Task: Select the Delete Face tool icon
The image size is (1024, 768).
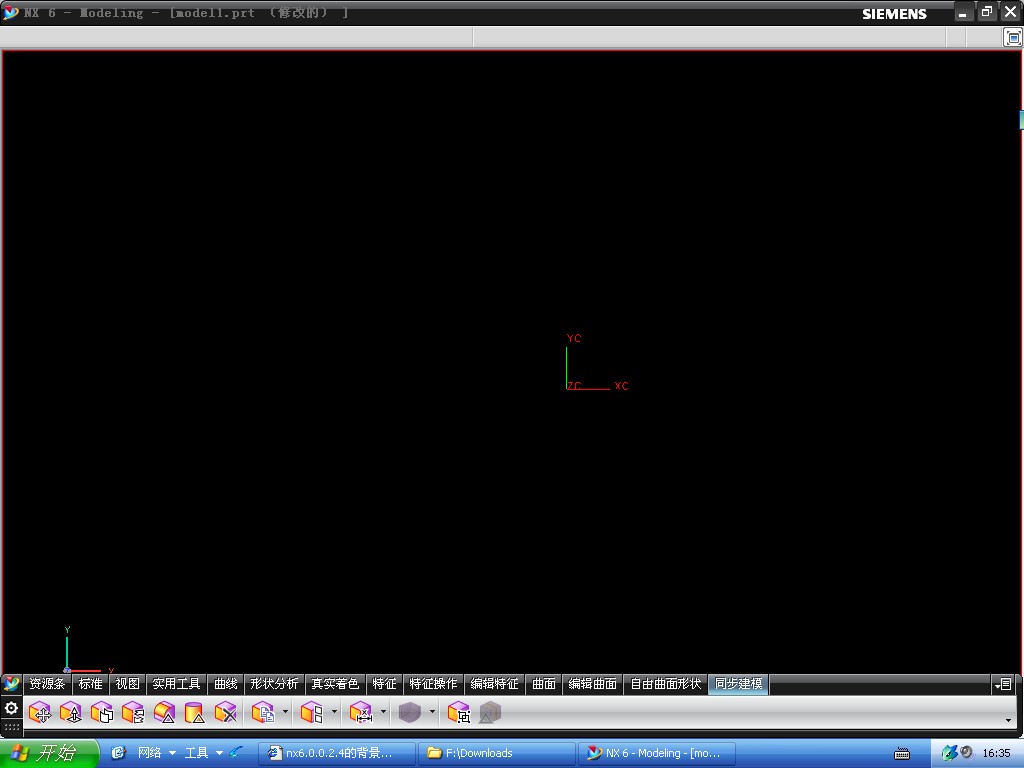Action: tap(225, 712)
